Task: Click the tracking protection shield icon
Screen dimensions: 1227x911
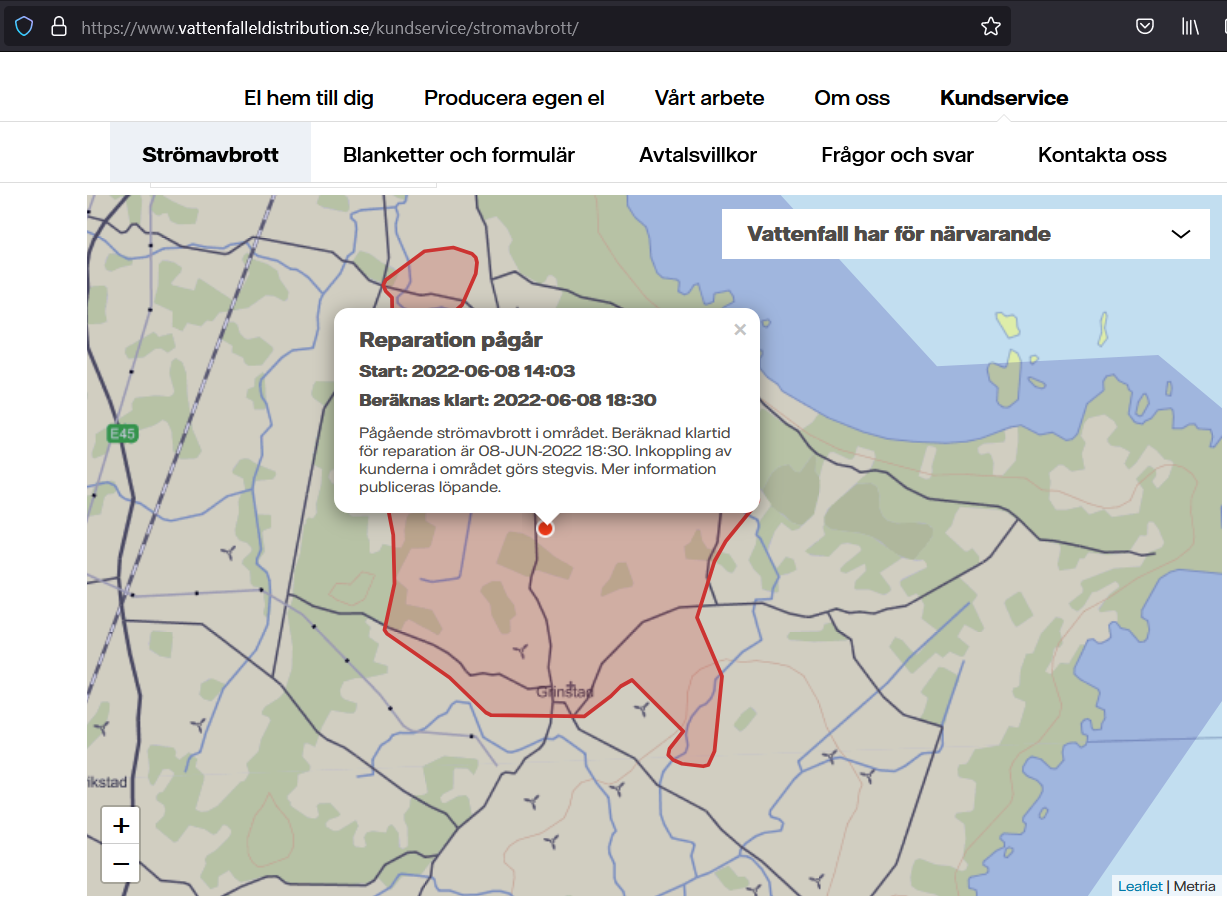Action: pyautogui.click(x=24, y=26)
